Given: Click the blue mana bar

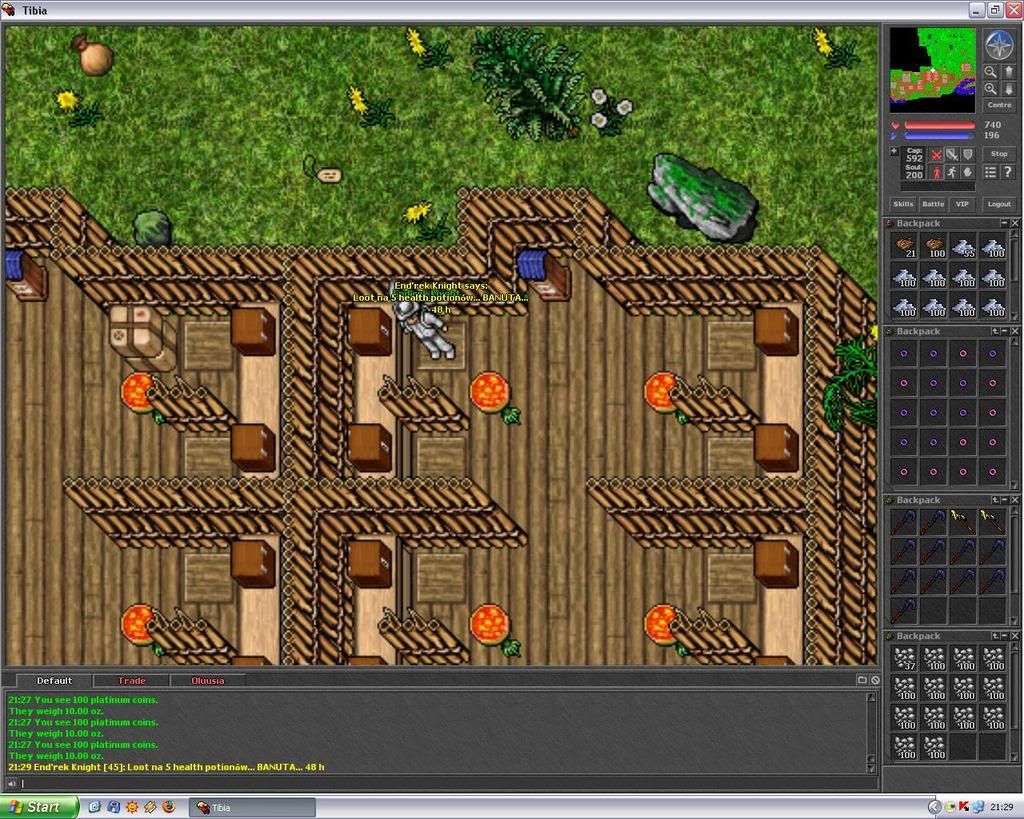Looking at the screenshot, I should [x=939, y=135].
